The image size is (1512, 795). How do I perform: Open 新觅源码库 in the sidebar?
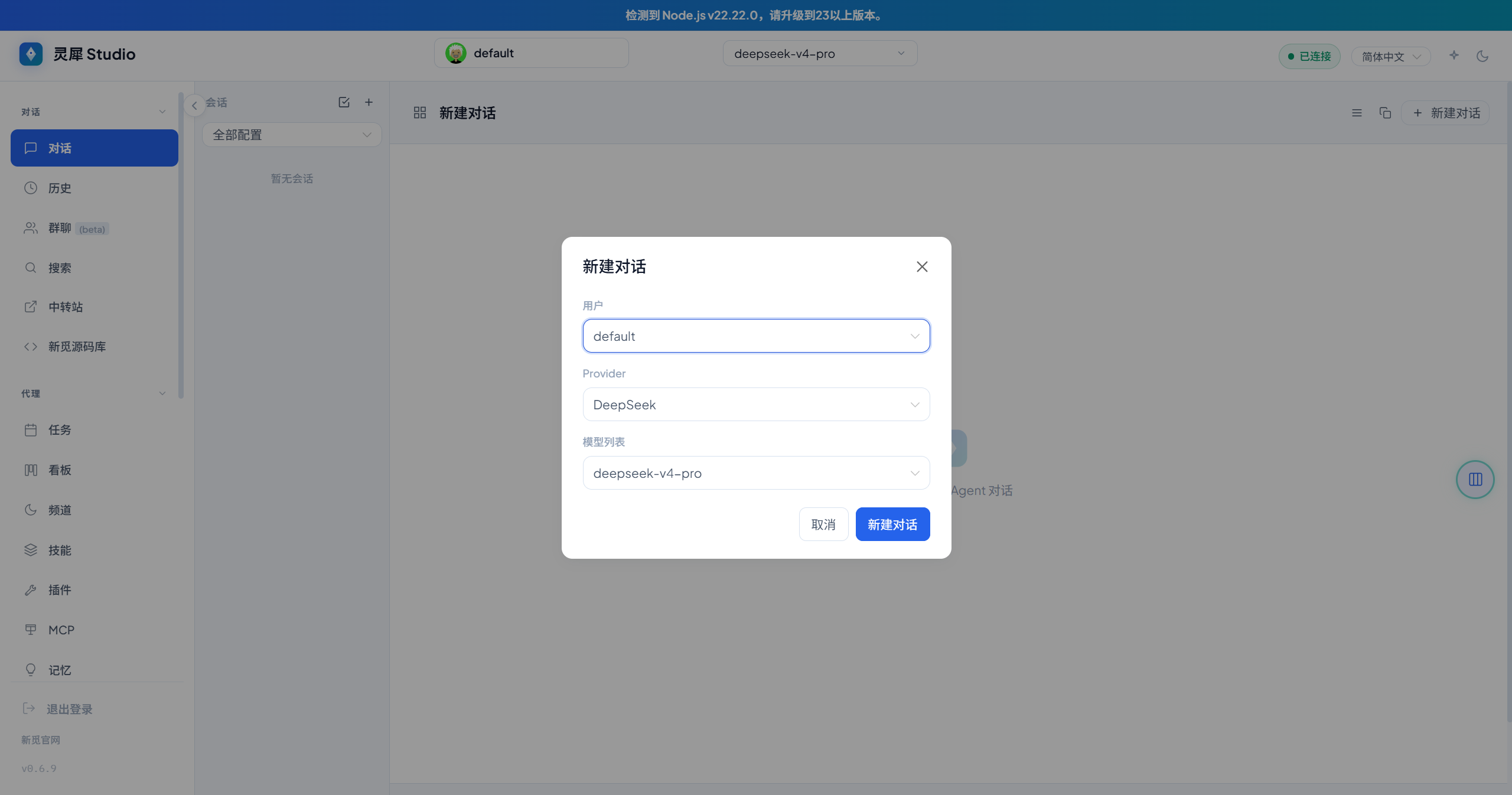[94, 347]
